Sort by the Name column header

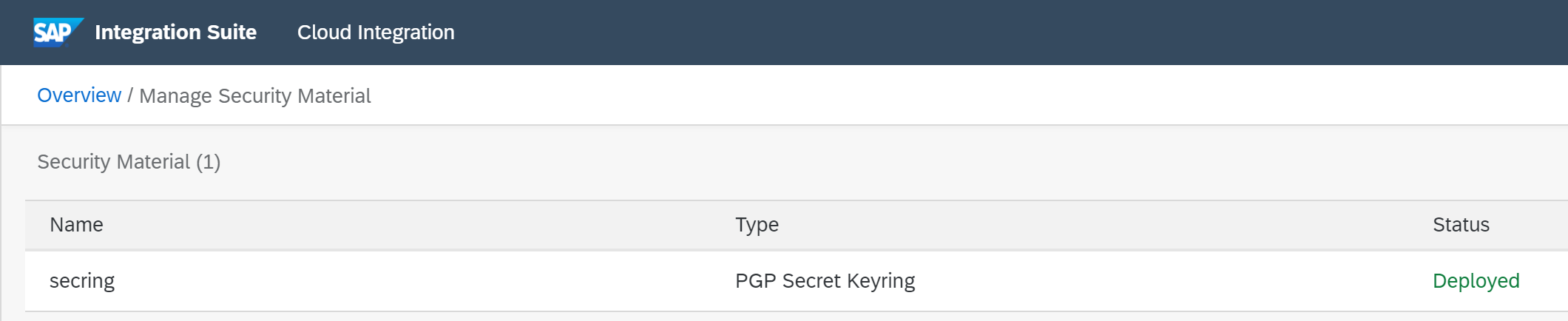click(76, 225)
